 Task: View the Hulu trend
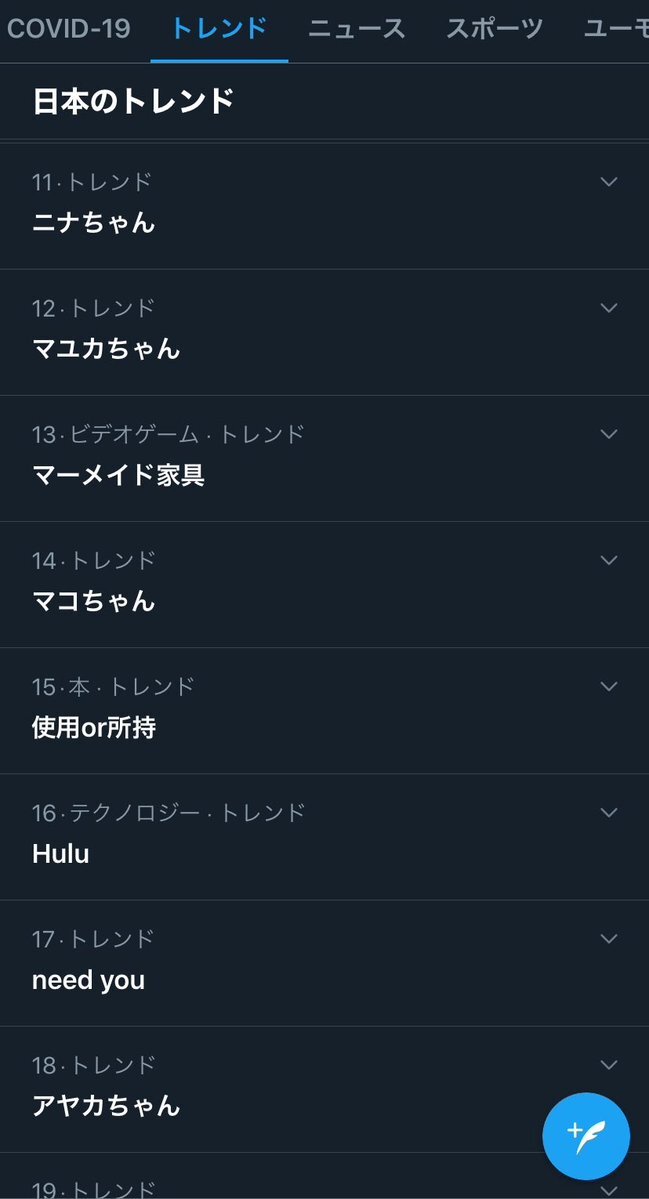tap(324, 837)
